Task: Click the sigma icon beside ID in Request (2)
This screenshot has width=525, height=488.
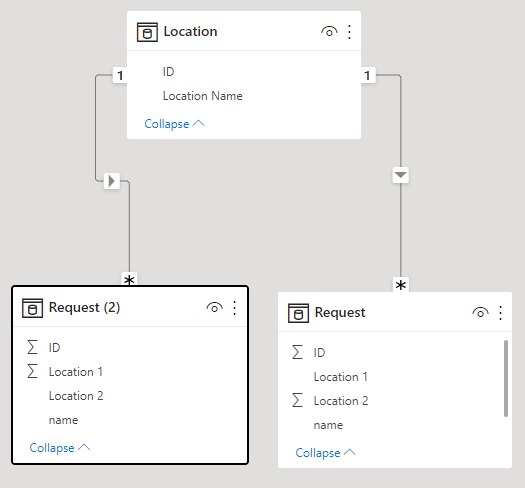Action: pos(32,347)
